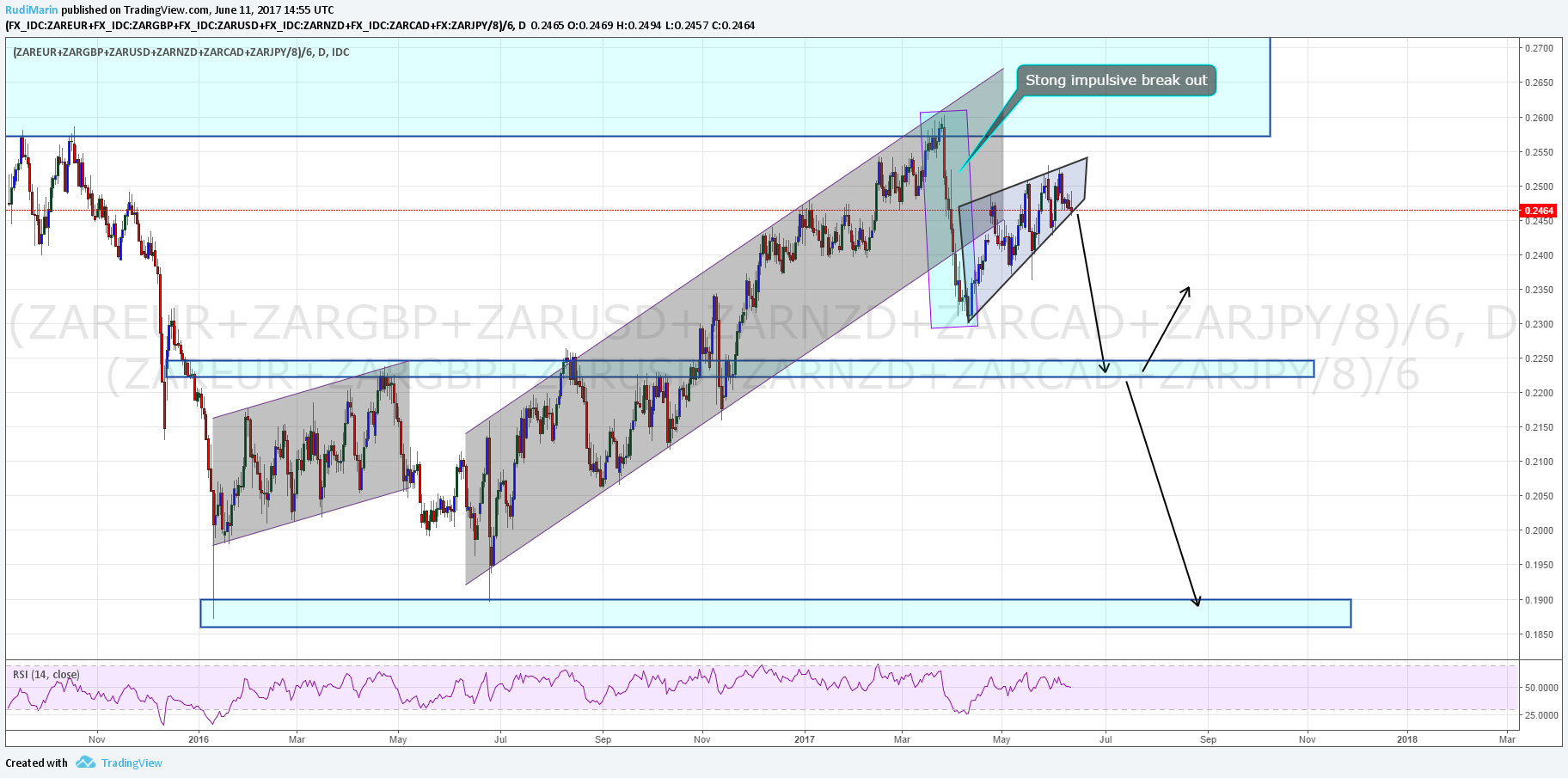
Task: Click the Sep label between 2016 and 2017
Action: (603, 739)
